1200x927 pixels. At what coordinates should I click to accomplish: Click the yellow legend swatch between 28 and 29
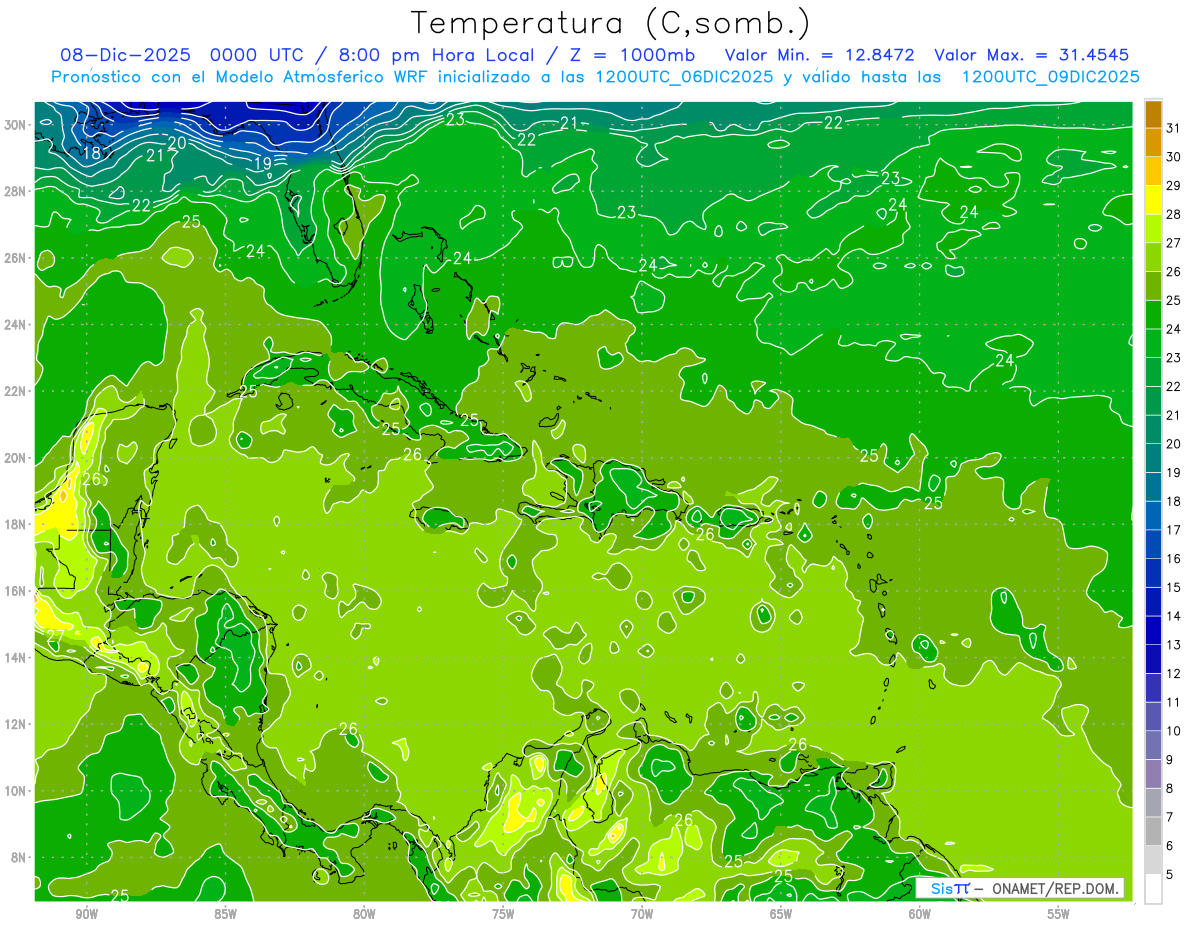click(1153, 199)
